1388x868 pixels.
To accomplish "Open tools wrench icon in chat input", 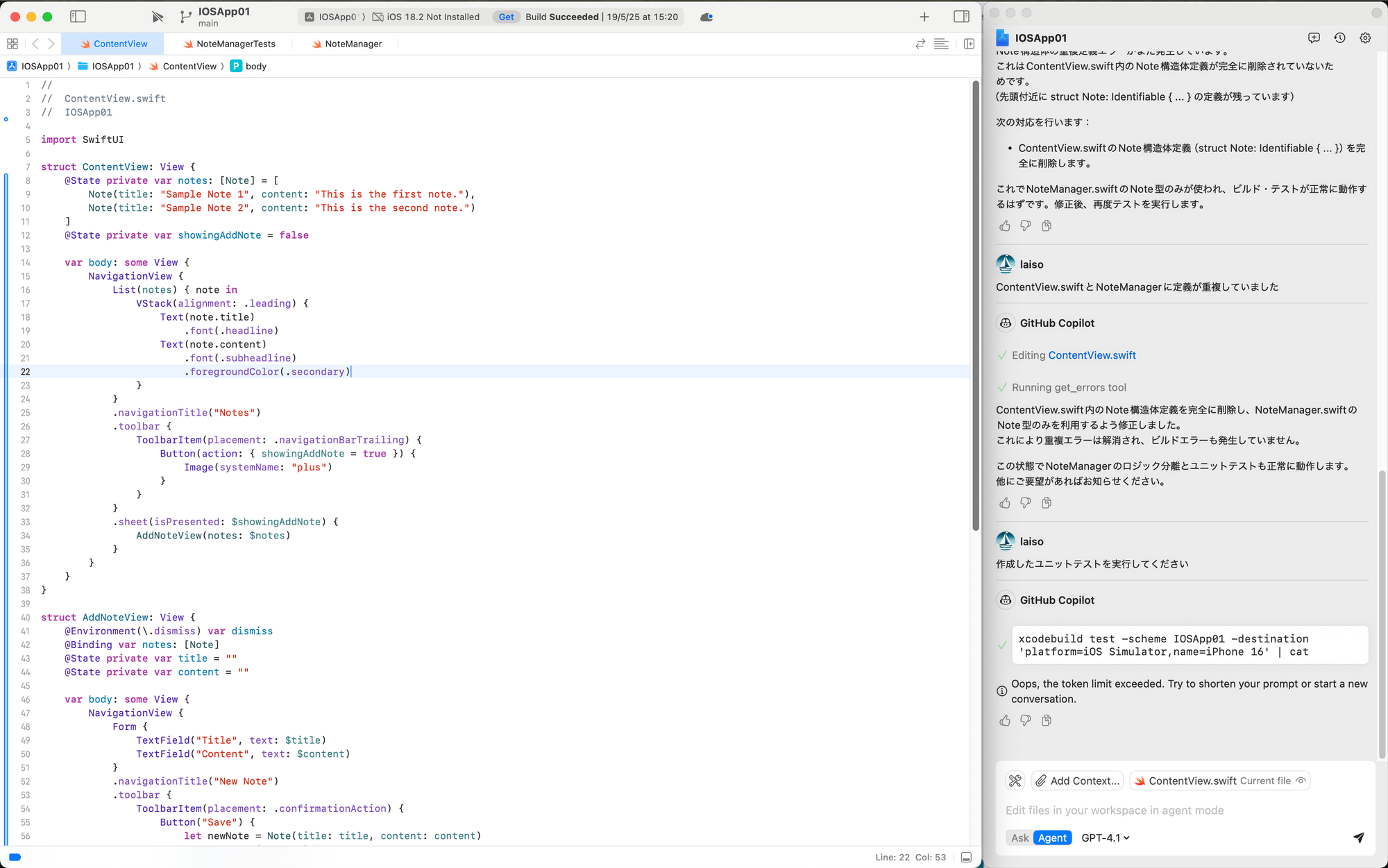I will 1015,781.
